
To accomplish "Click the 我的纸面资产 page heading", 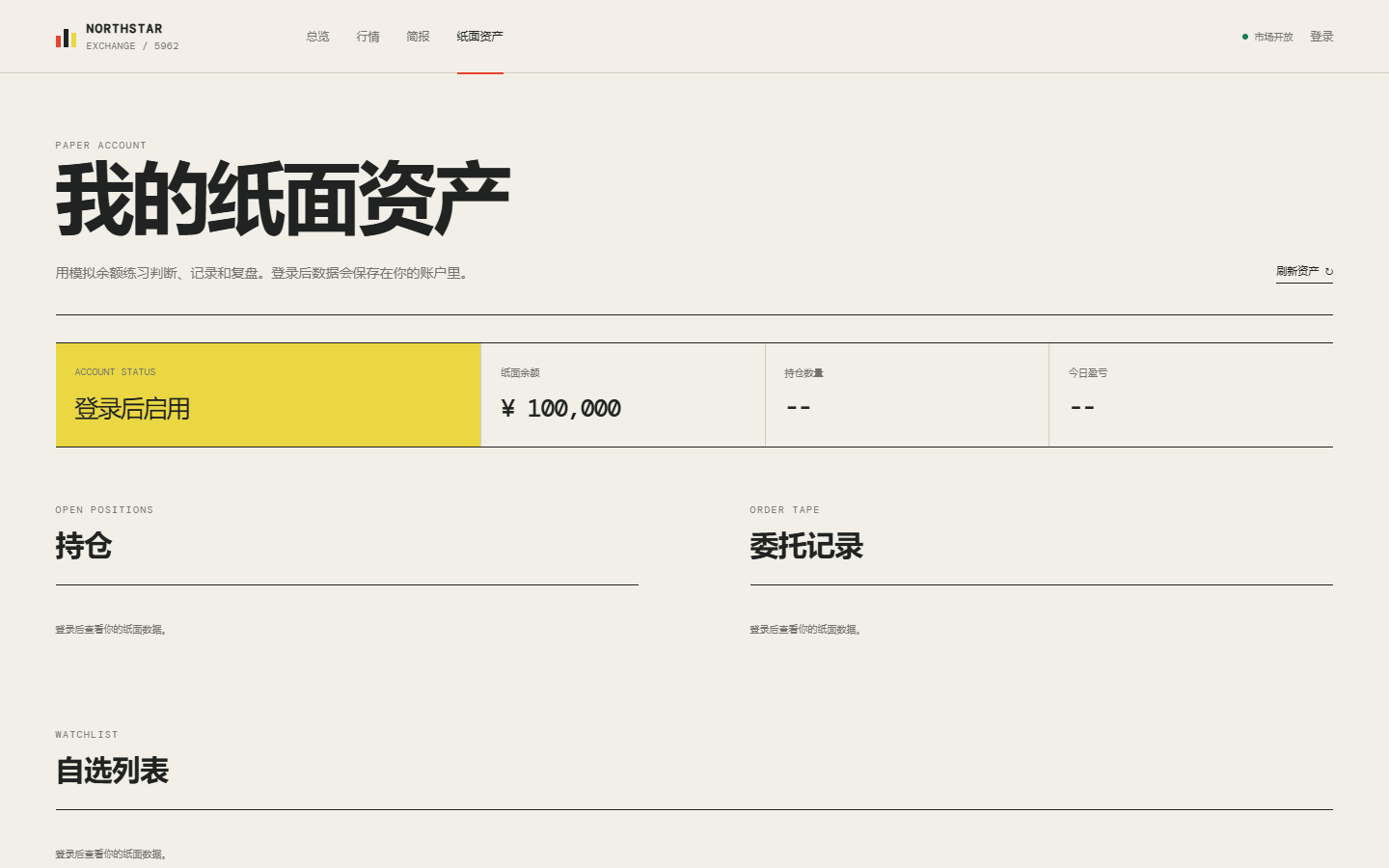I will (x=283, y=200).
